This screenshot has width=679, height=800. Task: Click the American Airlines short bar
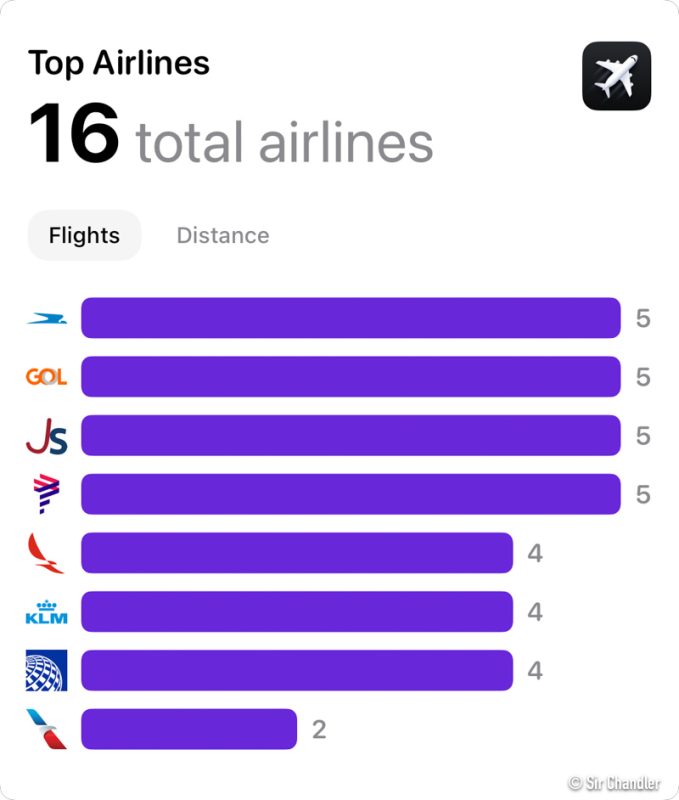(x=188, y=729)
